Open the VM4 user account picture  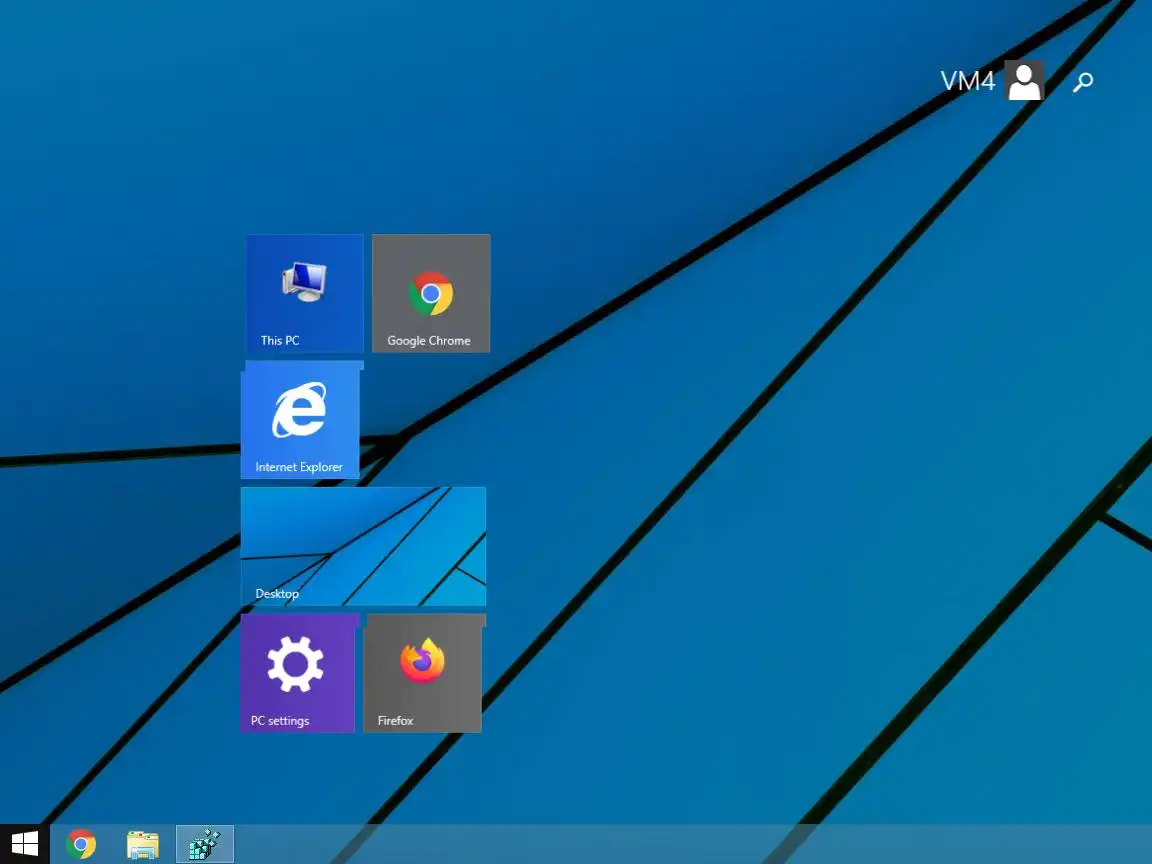[x=1024, y=80]
